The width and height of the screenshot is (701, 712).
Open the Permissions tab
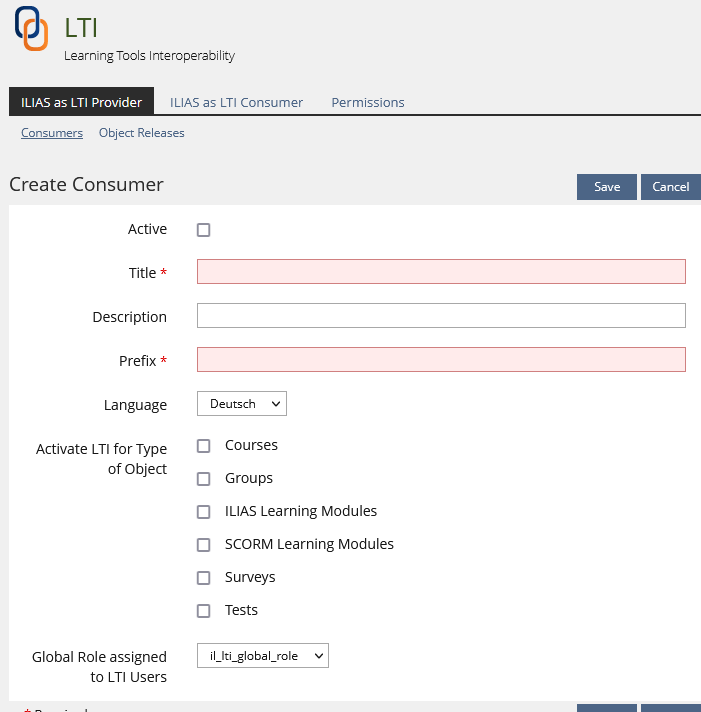pos(368,102)
